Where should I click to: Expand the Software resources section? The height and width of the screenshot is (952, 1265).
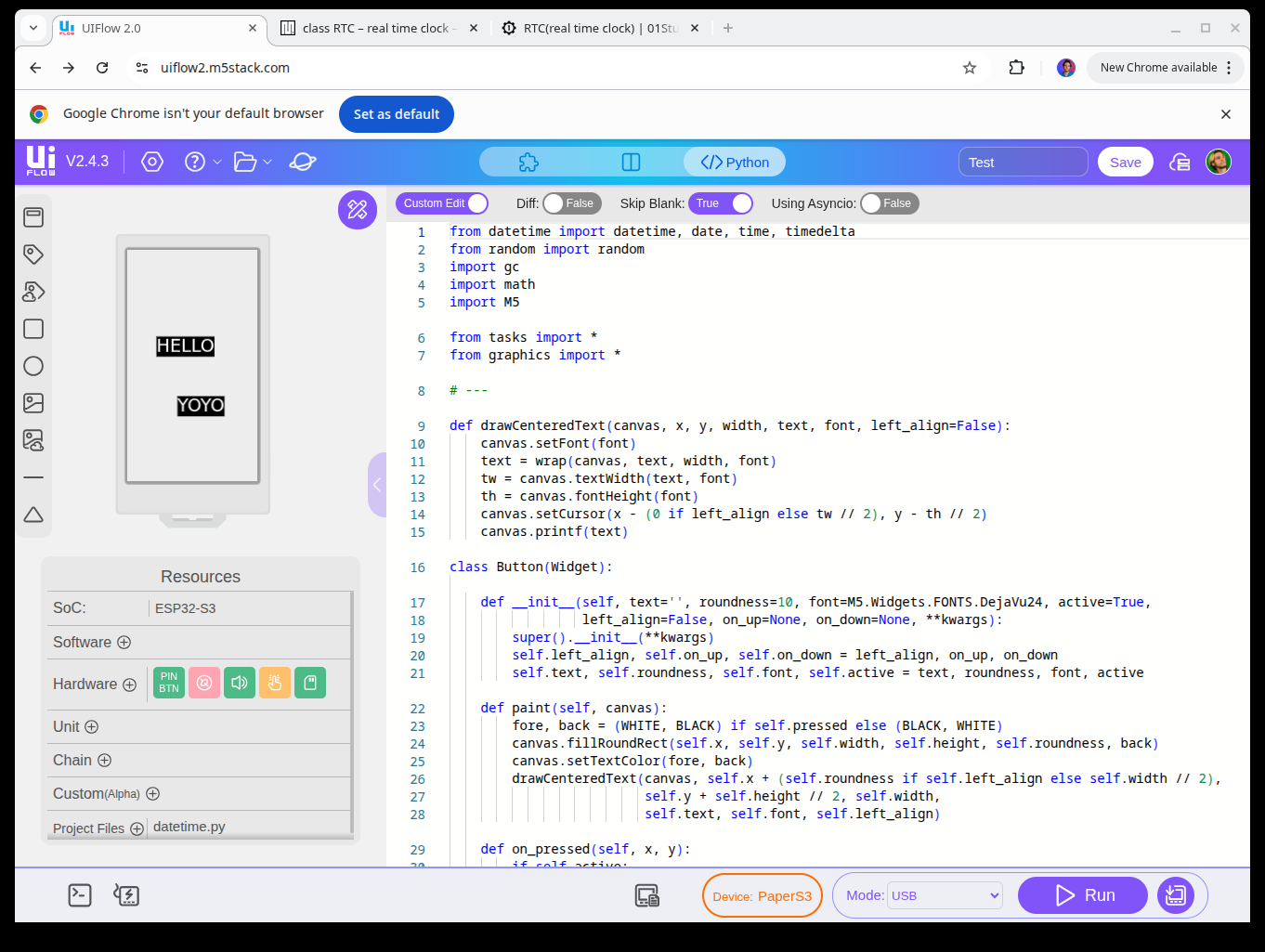124,643
